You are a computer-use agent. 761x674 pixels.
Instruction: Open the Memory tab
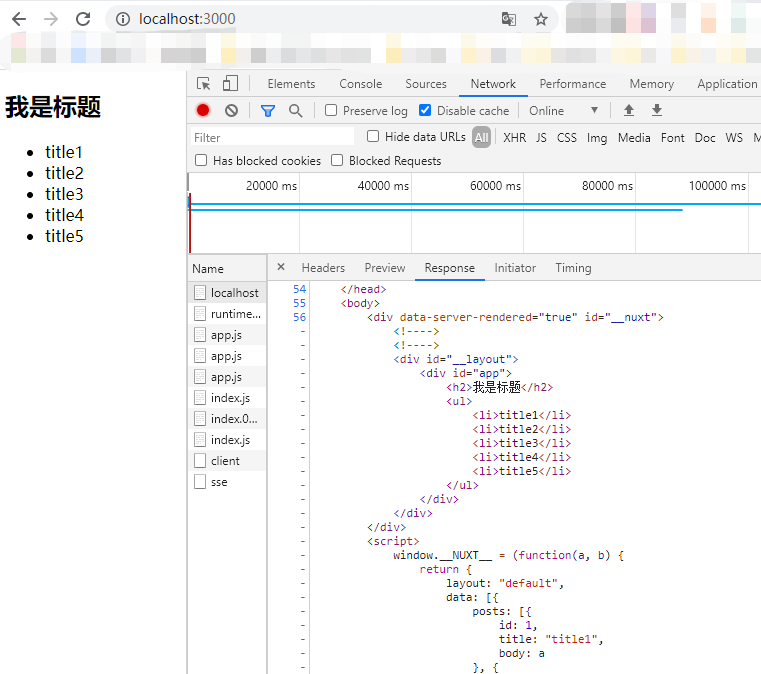pos(652,84)
